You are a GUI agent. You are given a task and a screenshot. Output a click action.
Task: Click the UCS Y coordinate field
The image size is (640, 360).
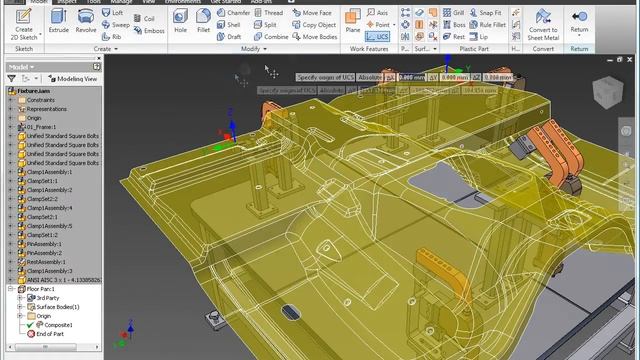454,77
